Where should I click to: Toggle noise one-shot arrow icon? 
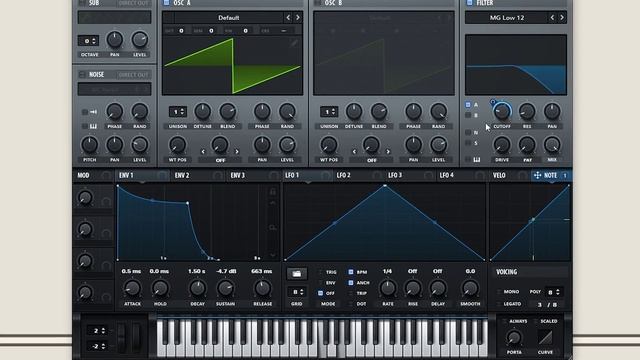click(x=93, y=111)
